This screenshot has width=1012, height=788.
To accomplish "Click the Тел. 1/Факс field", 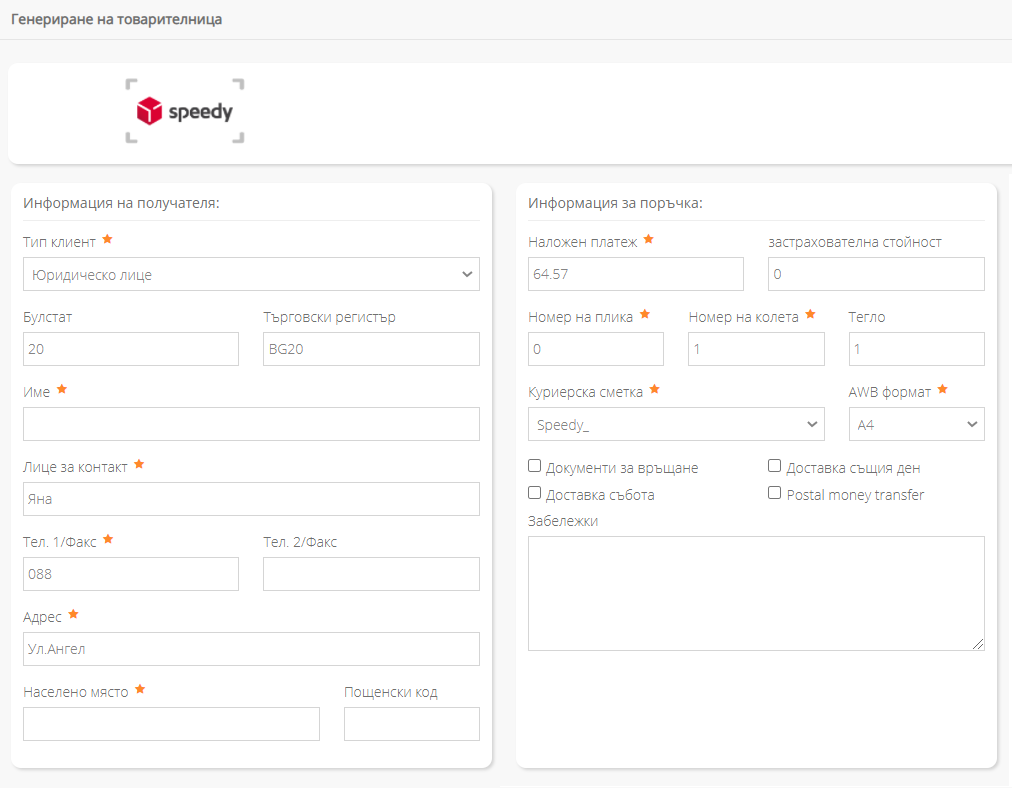I will coord(131,574).
